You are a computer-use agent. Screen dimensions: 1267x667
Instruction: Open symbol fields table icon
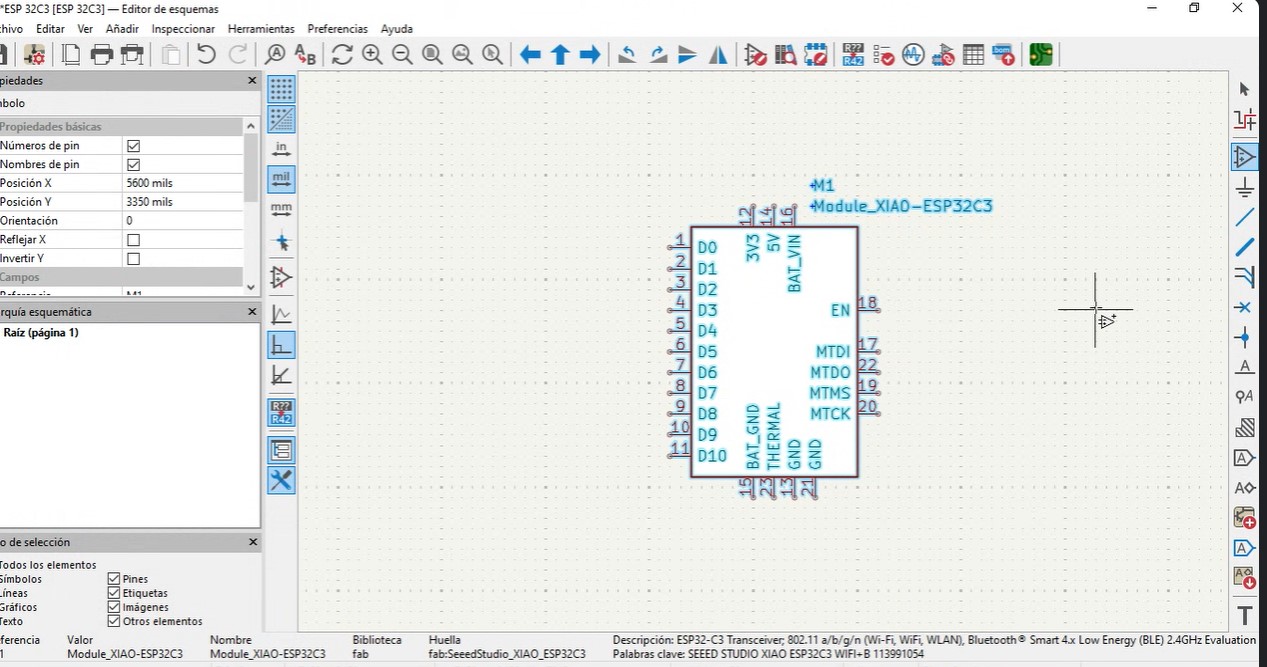pyautogui.click(x=973, y=55)
